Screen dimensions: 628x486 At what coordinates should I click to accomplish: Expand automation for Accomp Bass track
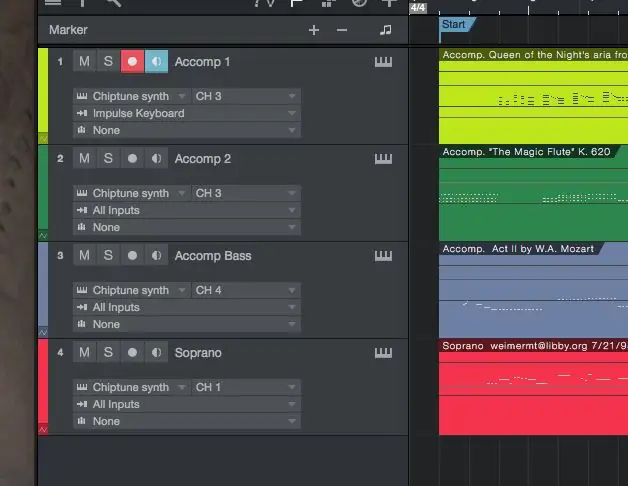pos(43,333)
